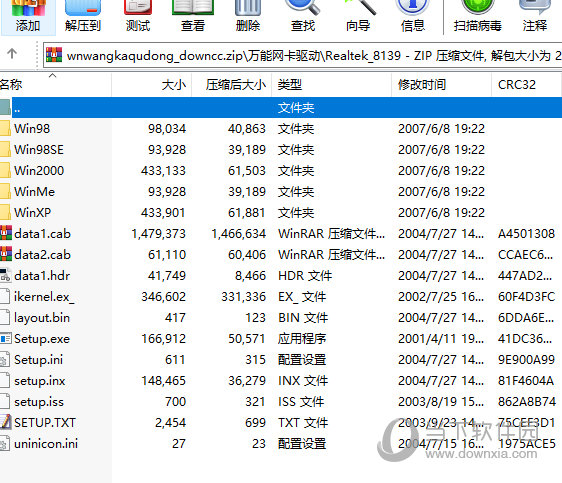
Task: Click the Extract To (解压到) toolbar icon
Action: tap(83, 16)
